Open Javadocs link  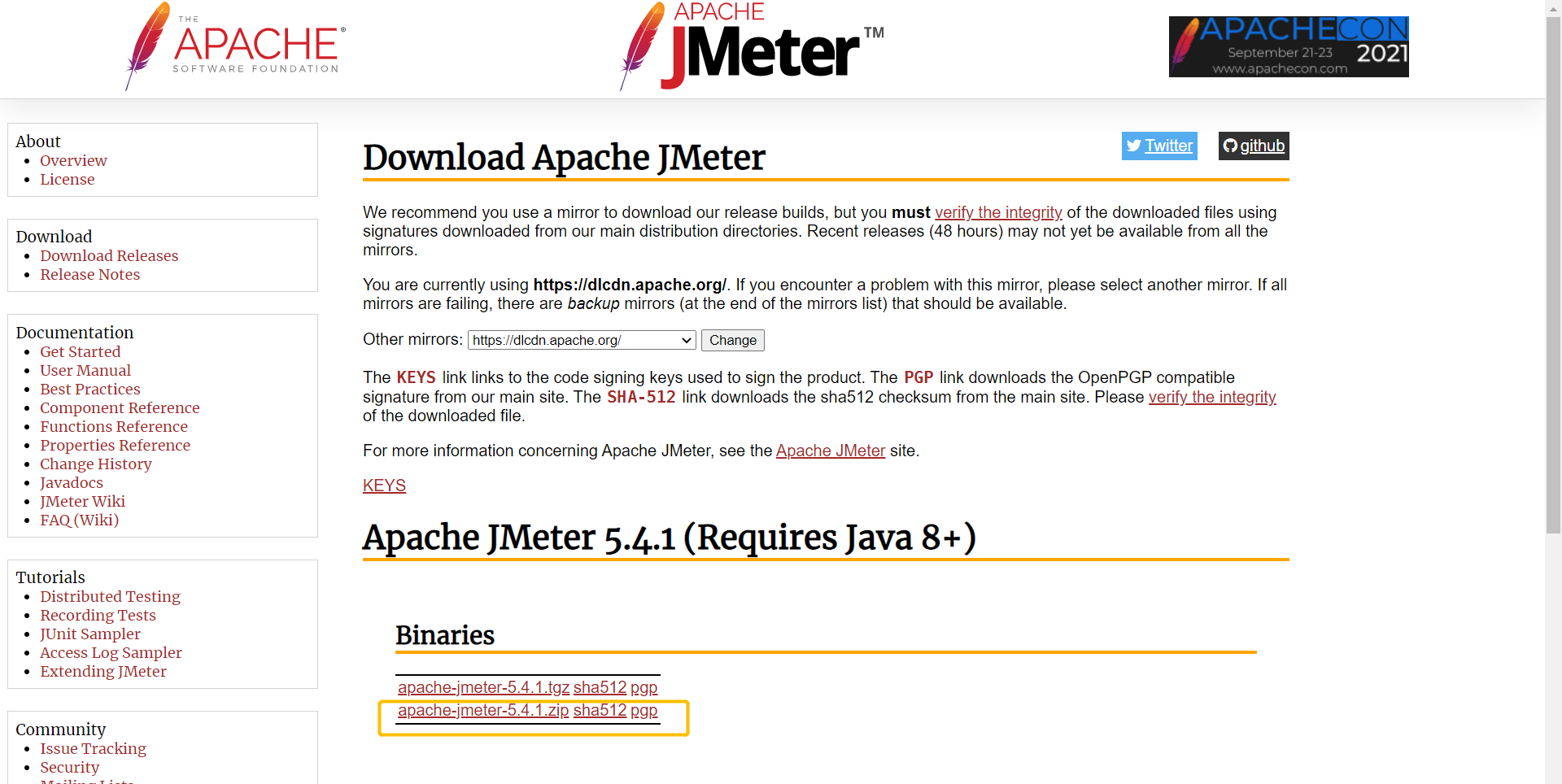72,482
